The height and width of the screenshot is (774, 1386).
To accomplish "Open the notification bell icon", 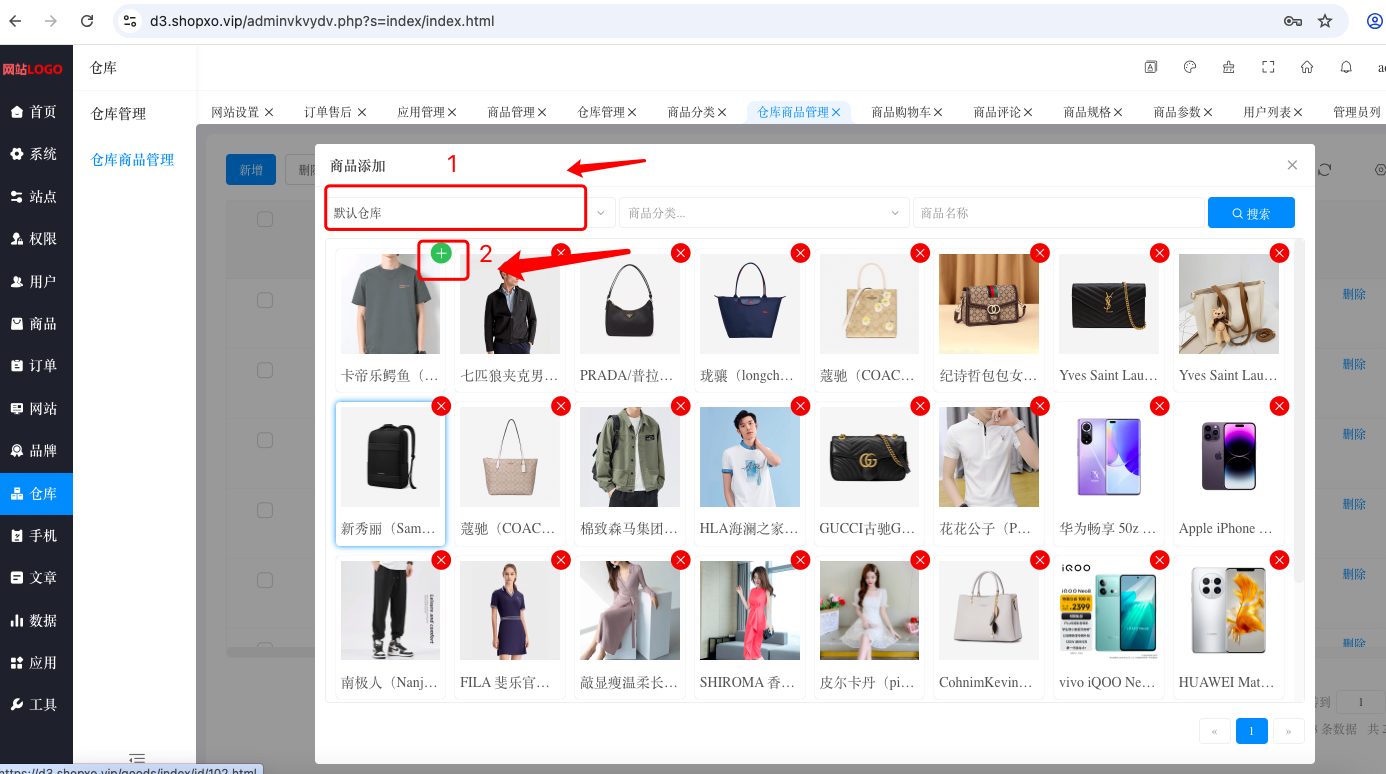I will click(1346, 67).
